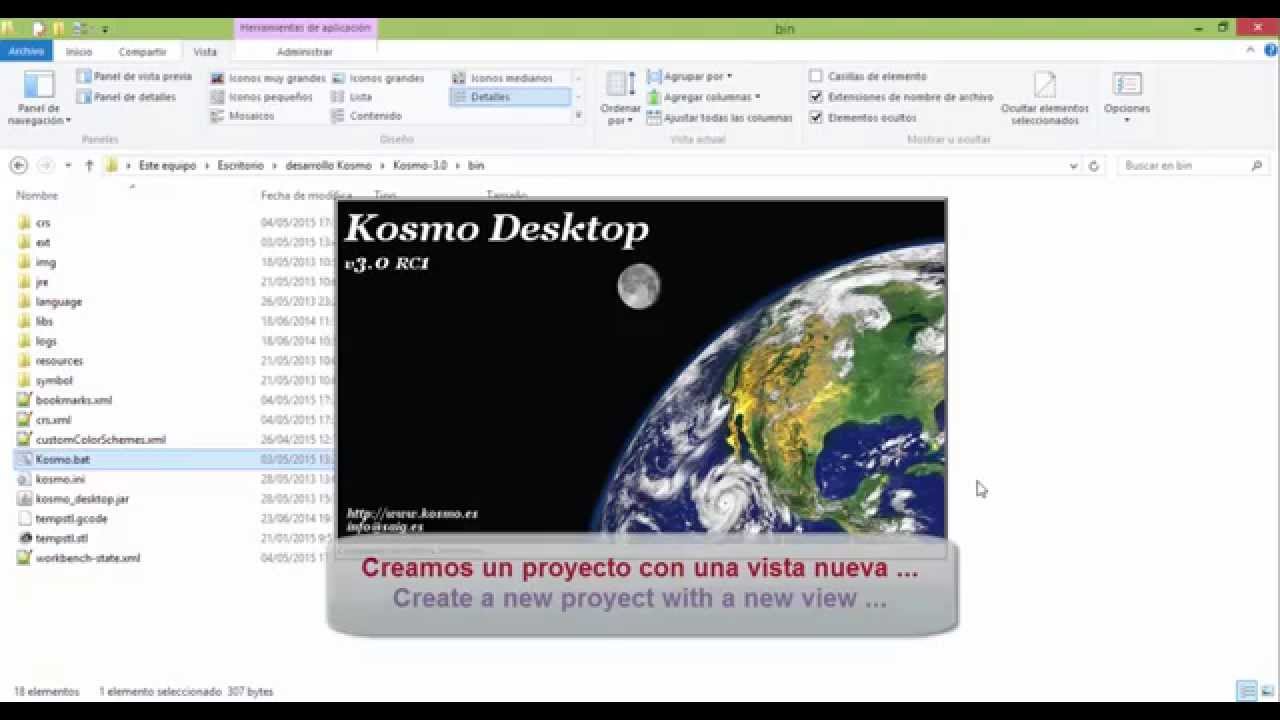The image size is (1280, 720).
Task: Select the img folder
Action: click(x=46, y=262)
